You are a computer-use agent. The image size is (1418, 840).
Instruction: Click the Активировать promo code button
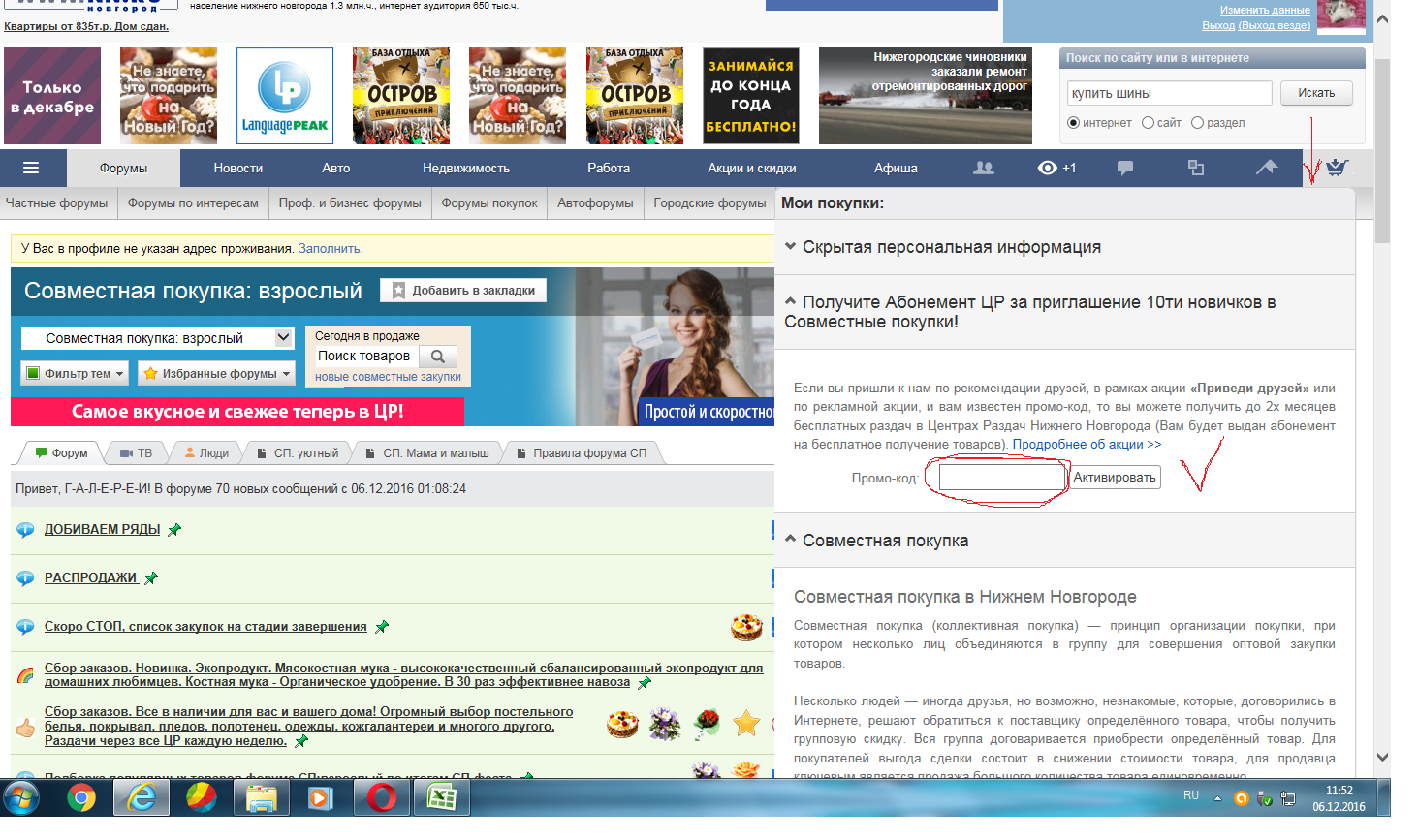pyautogui.click(x=1115, y=478)
